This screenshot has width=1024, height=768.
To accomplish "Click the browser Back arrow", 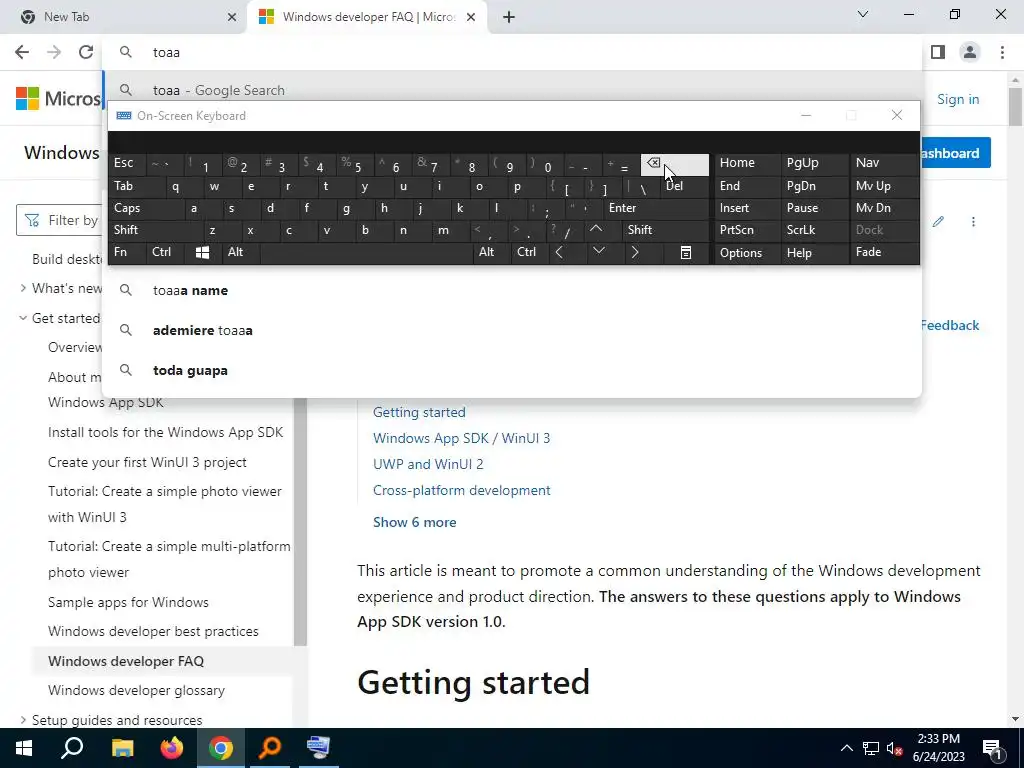I will tap(22, 52).
